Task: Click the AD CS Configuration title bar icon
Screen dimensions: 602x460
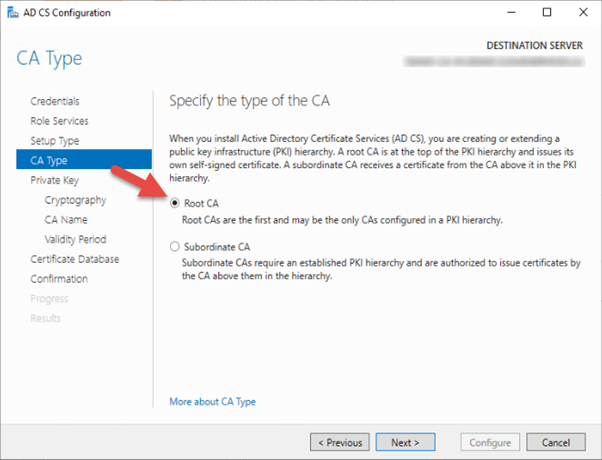Action: point(12,12)
